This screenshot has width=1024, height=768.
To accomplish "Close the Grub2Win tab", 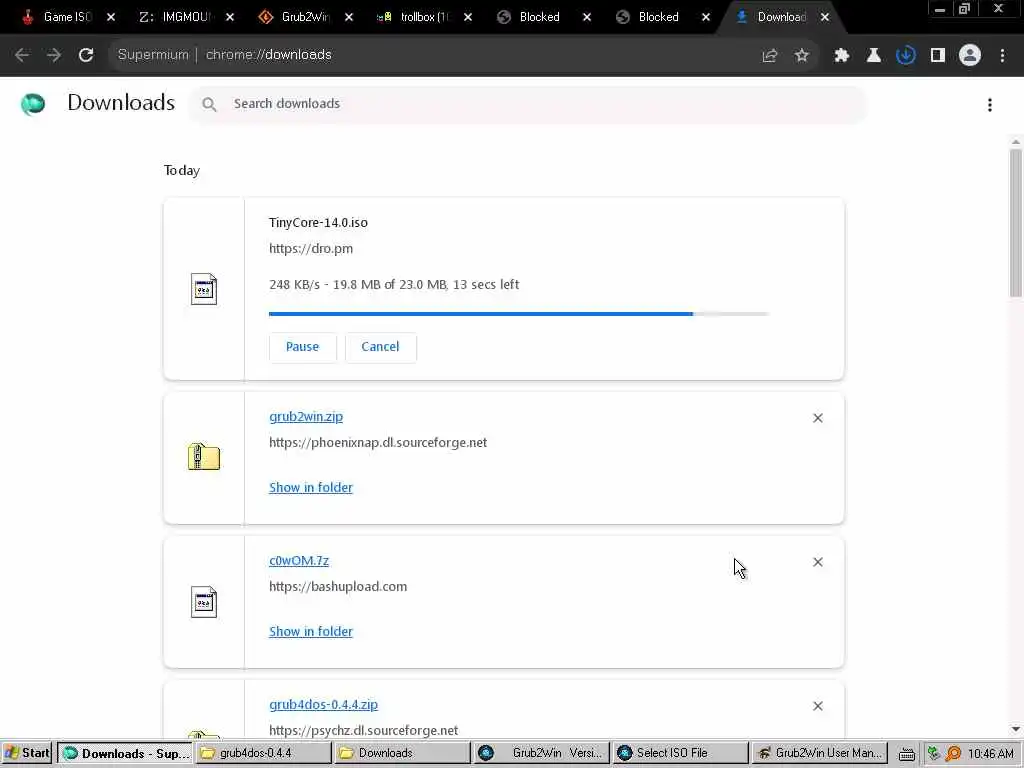I will point(349,17).
